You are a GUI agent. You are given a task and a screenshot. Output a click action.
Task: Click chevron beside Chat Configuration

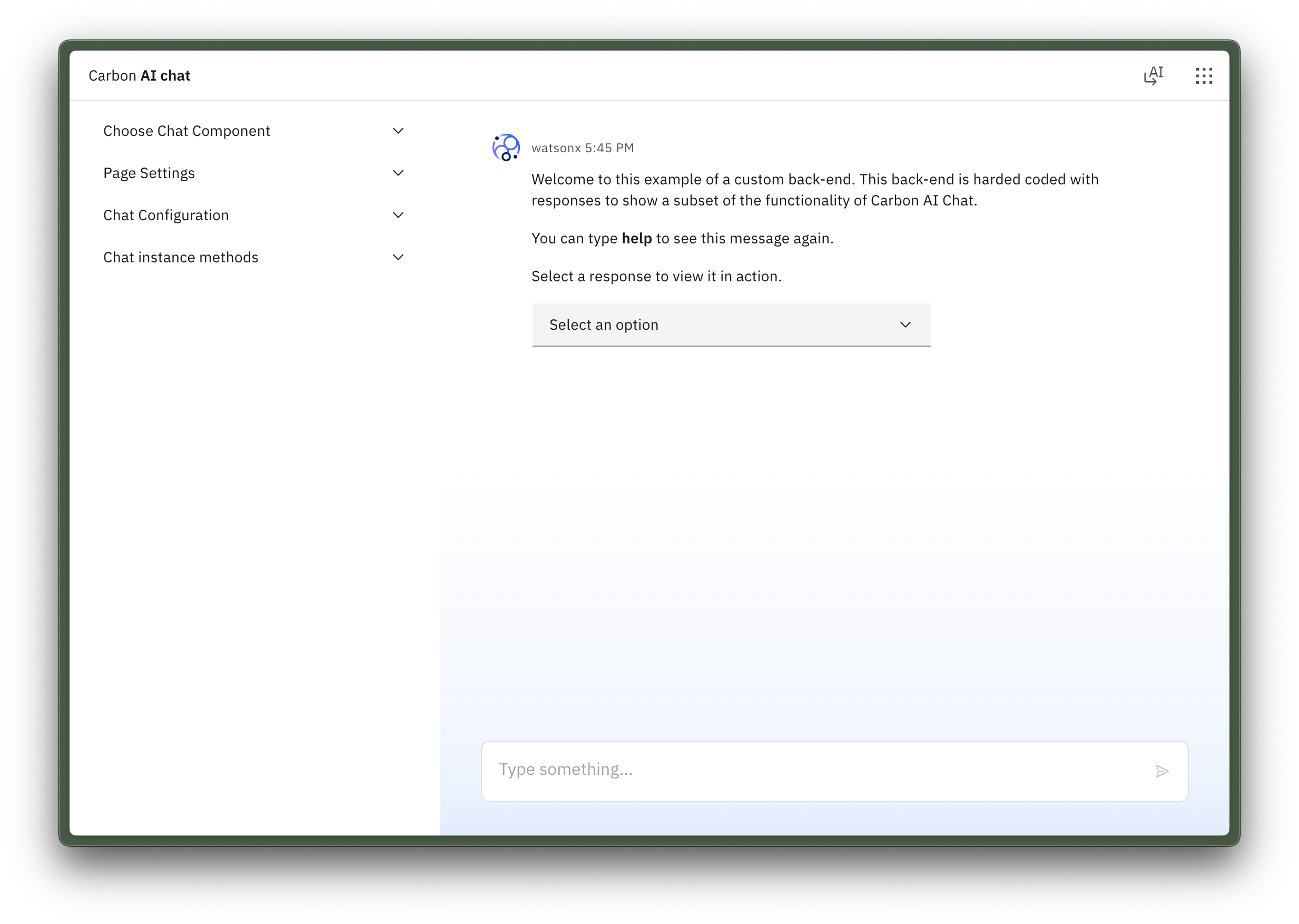click(x=398, y=215)
